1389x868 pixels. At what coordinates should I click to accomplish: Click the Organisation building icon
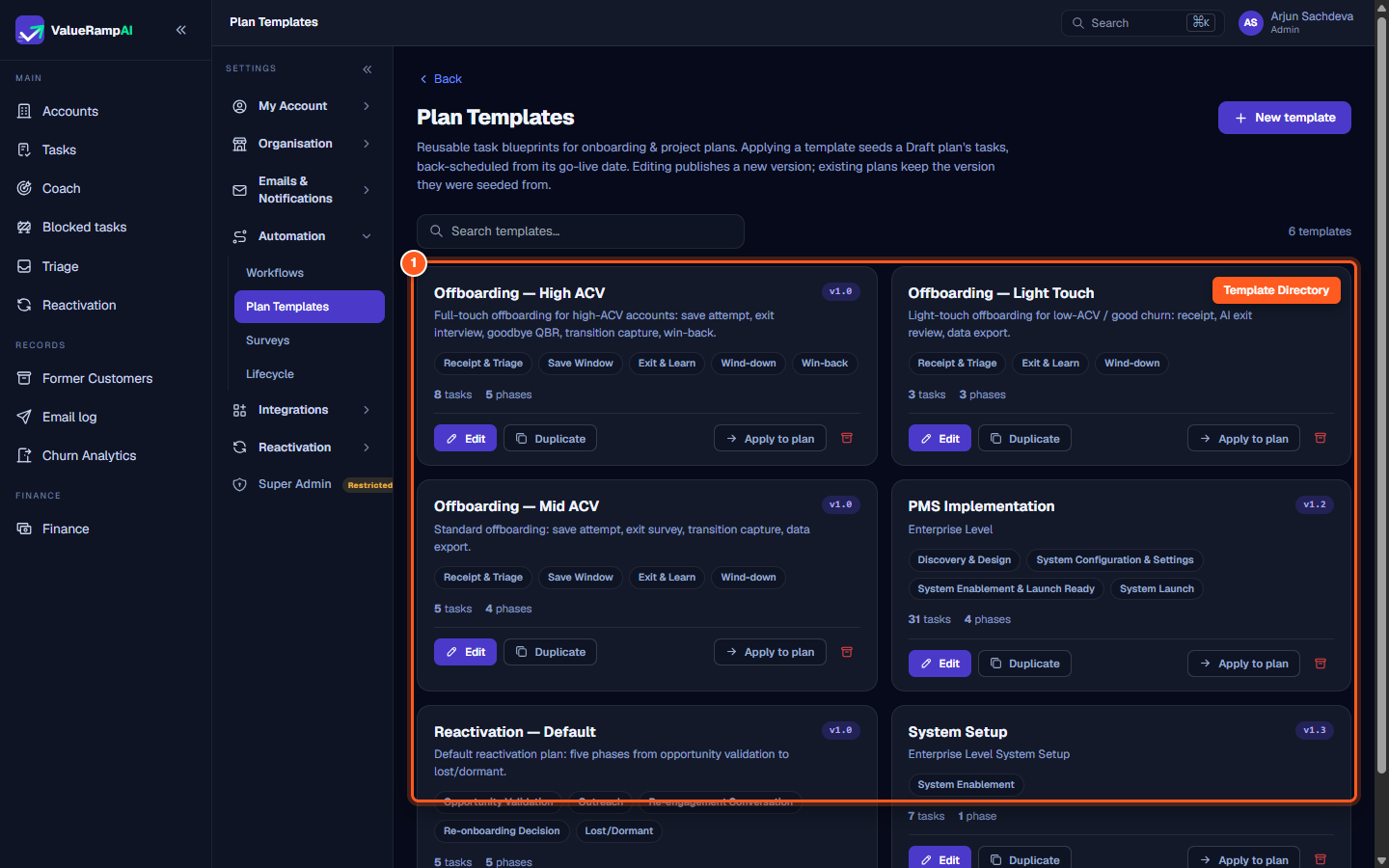coord(240,144)
